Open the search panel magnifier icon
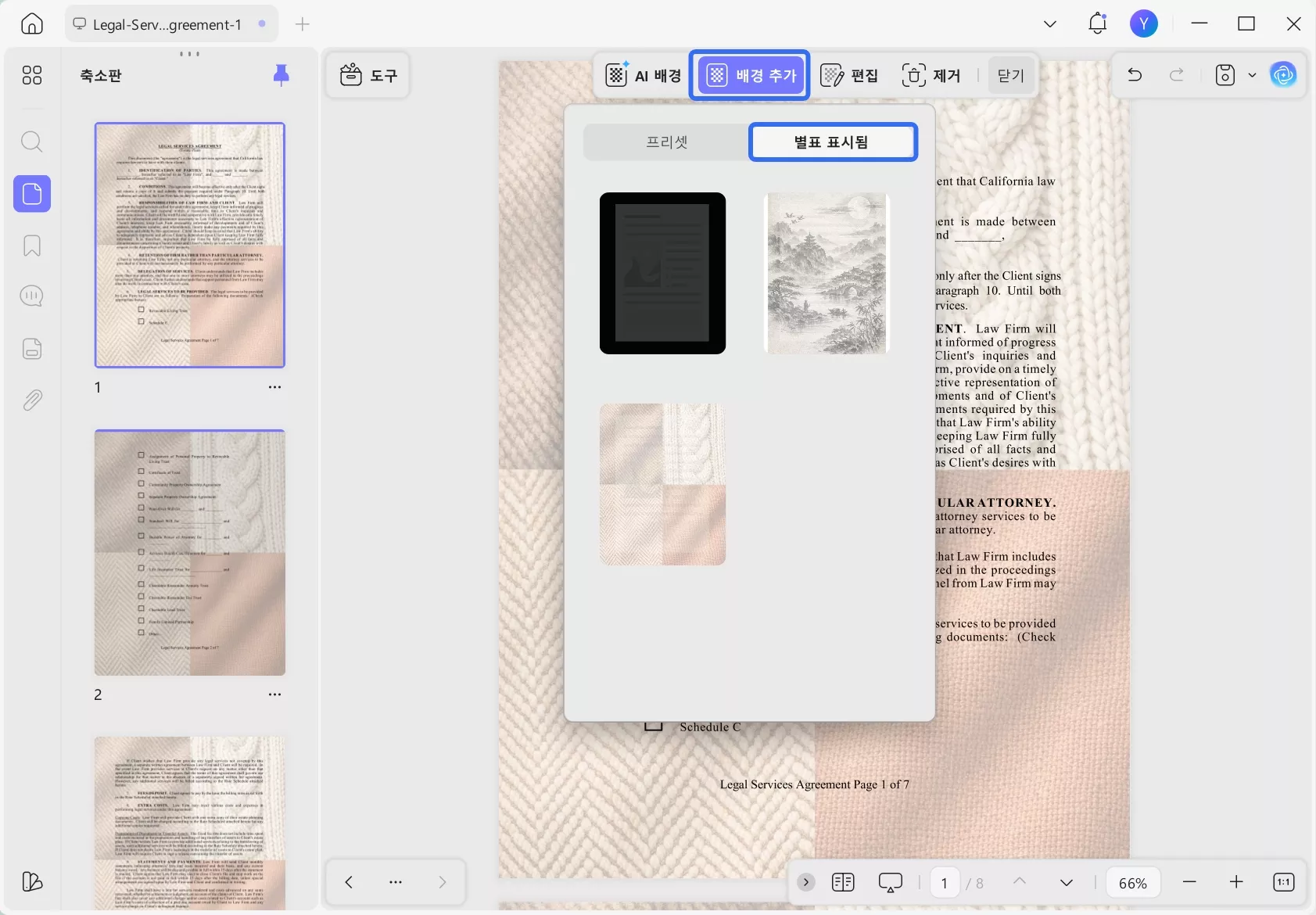1316x915 pixels. pyautogui.click(x=32, y=142)
